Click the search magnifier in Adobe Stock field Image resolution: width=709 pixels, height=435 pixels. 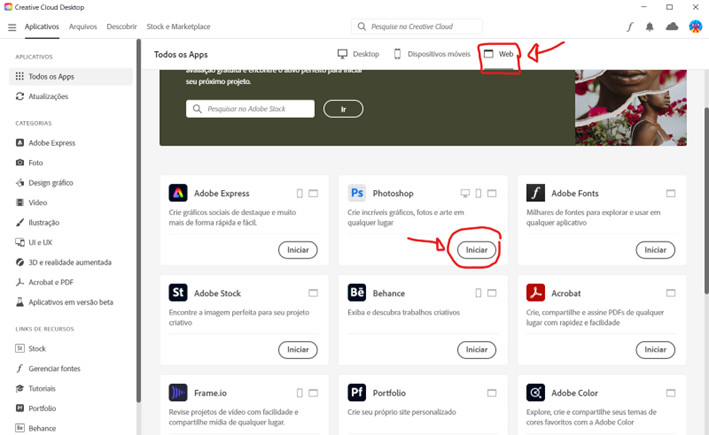point(197,109)
